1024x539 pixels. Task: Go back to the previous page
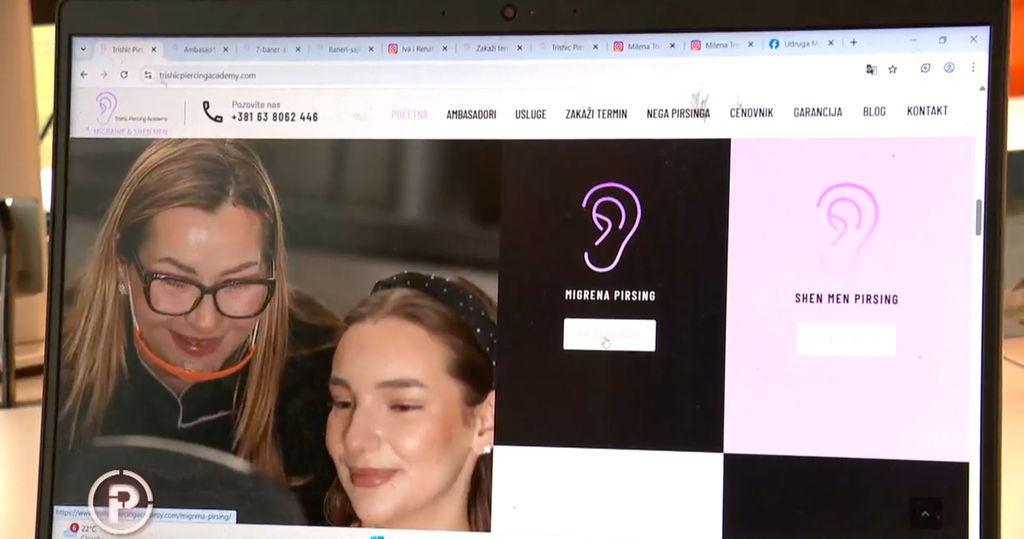coord(84,75)
